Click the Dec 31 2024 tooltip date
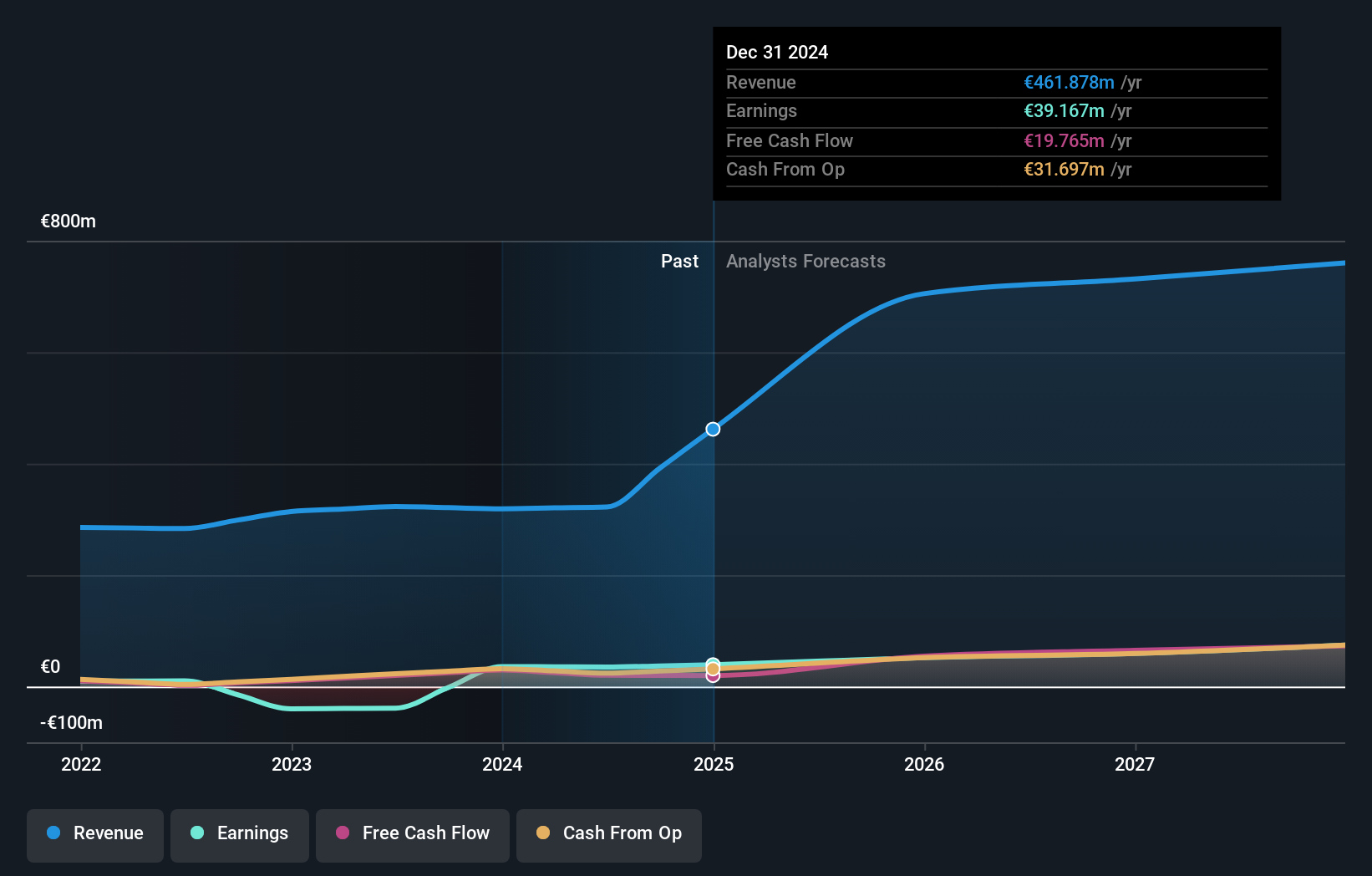The height and width of the screenshot is (876, 1372). coord(777,52)
